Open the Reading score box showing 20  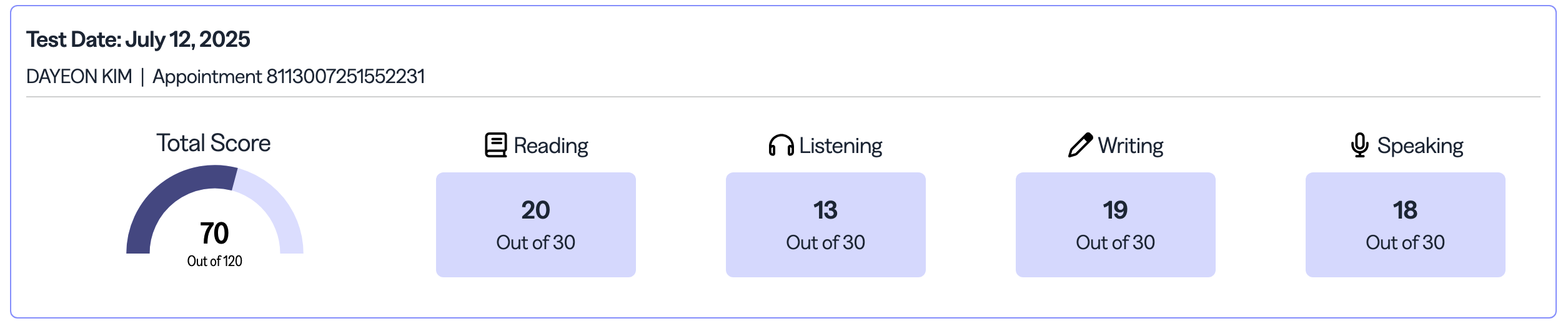[x=535, y=225]
